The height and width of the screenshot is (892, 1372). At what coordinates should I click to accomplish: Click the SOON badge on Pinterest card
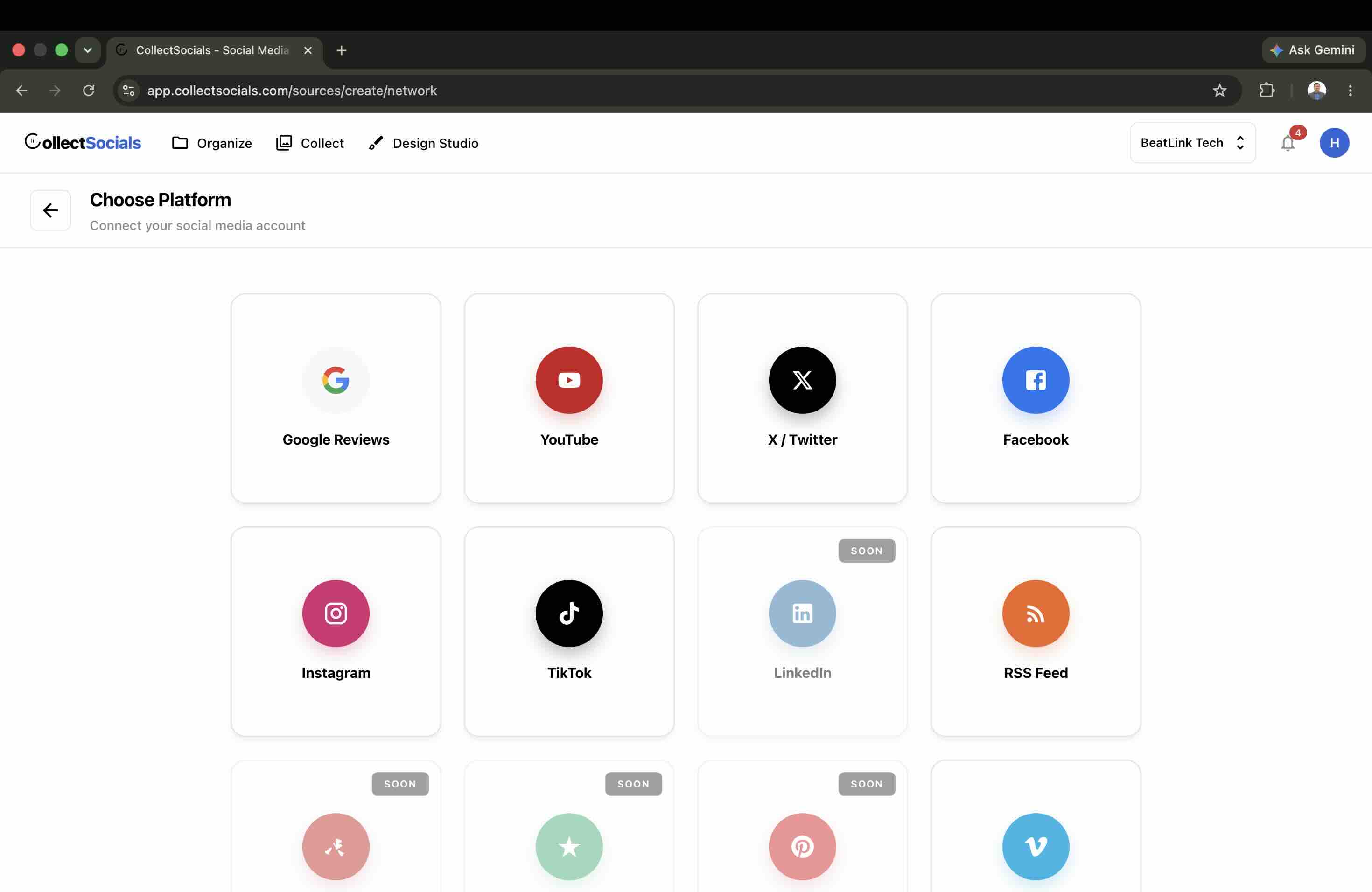click(867, 784)
